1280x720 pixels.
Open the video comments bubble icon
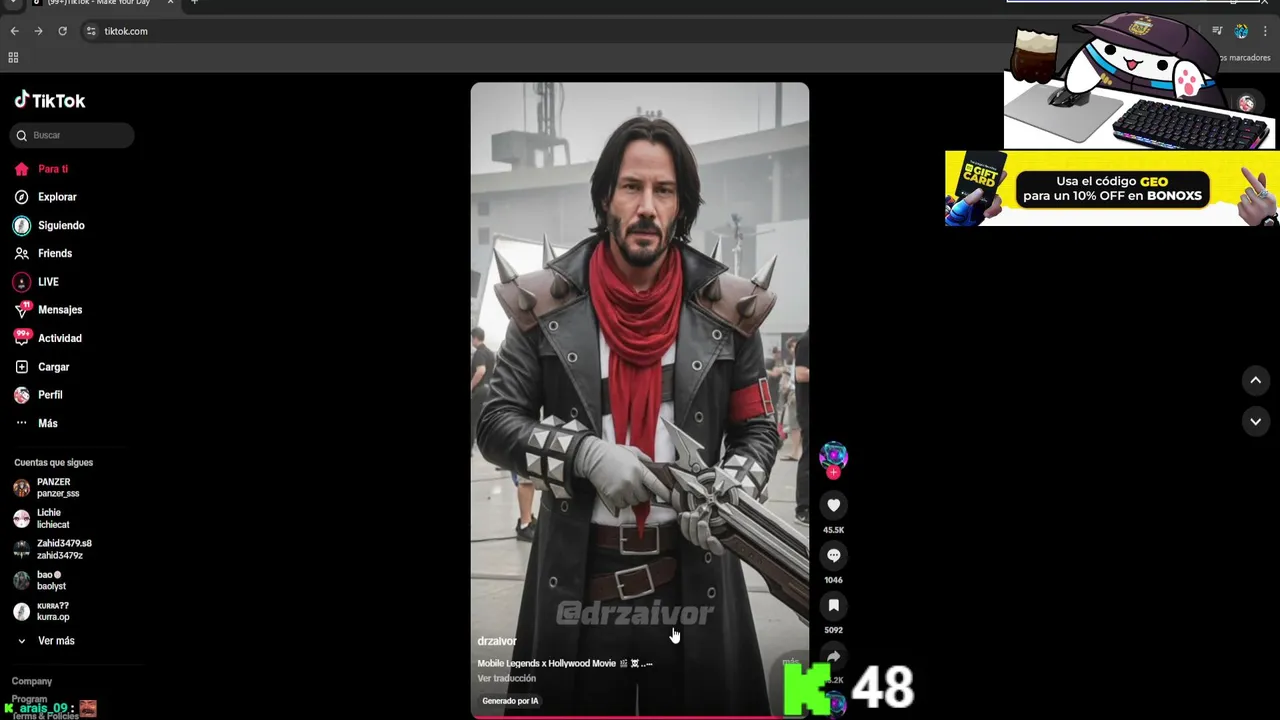coord(833,555)
